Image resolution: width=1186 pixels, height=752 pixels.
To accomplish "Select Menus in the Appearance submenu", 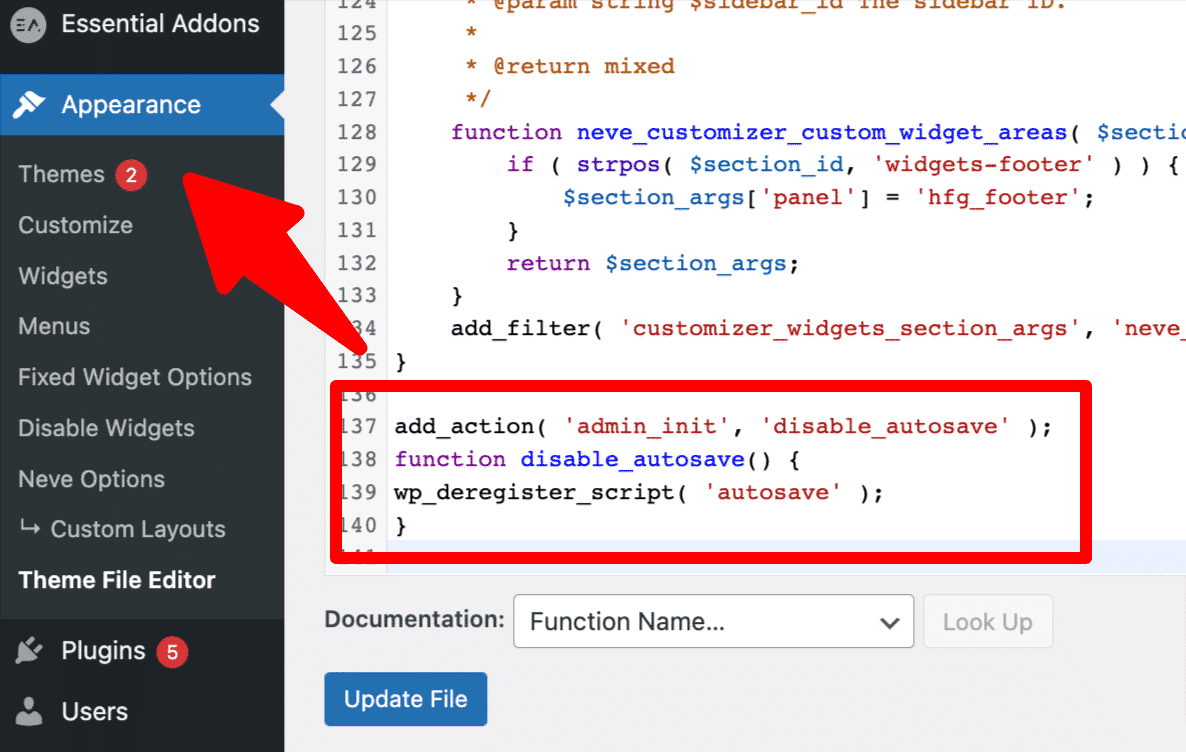I will [x=54, y=327].
